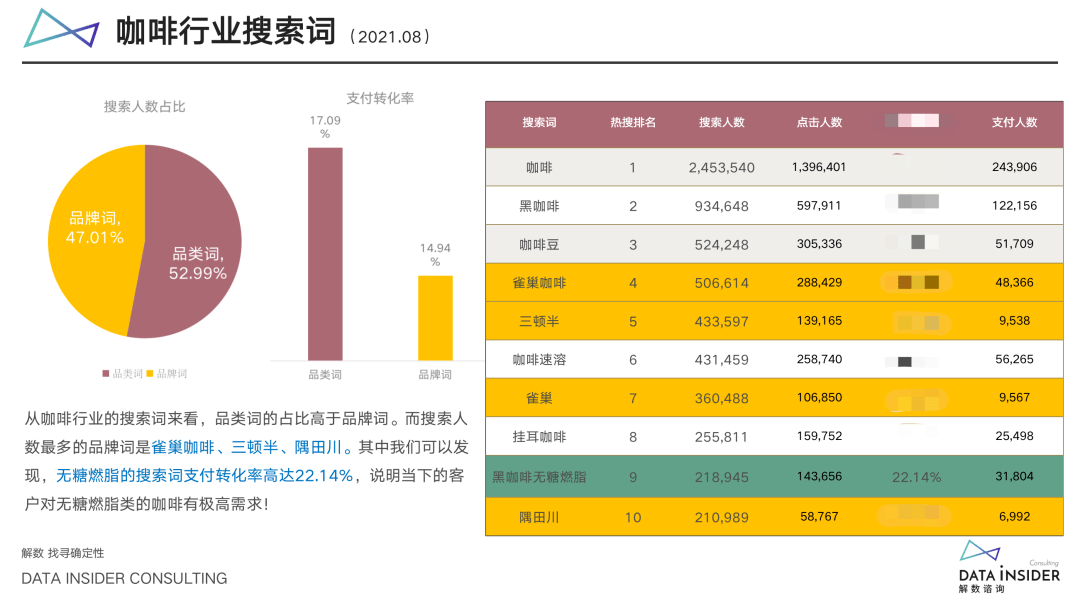Select the tall 17.09% 品类词 bar
1080x601 pixels.
pos(325,254)
